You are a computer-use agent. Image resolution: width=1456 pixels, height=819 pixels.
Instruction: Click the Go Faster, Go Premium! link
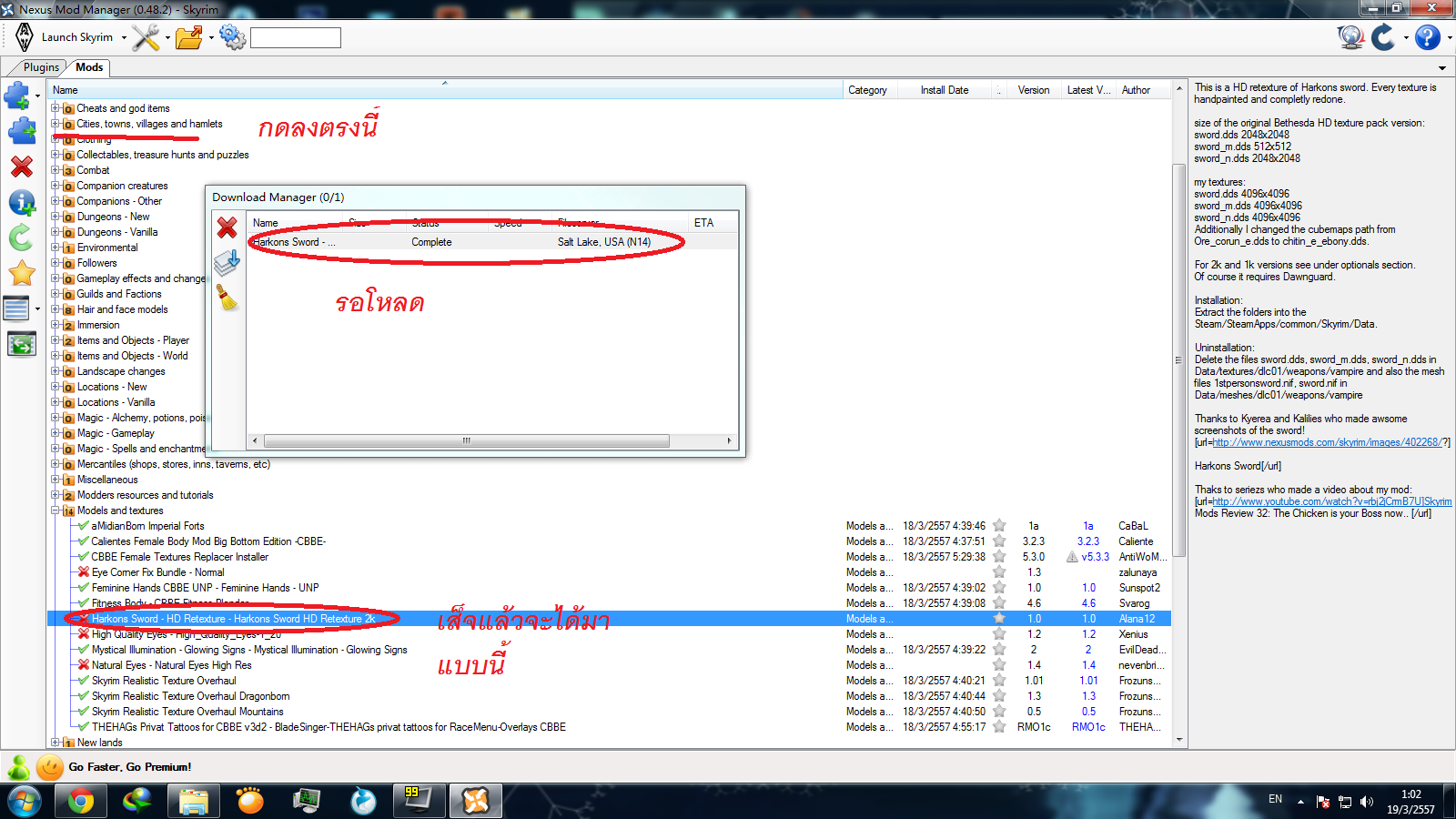[x=130, y=767]
